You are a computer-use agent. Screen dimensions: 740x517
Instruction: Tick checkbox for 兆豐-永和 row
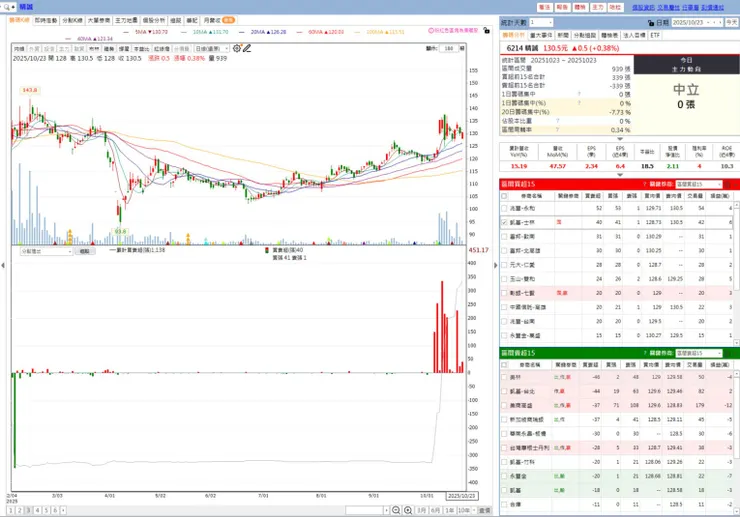click(x=504, y=208)
